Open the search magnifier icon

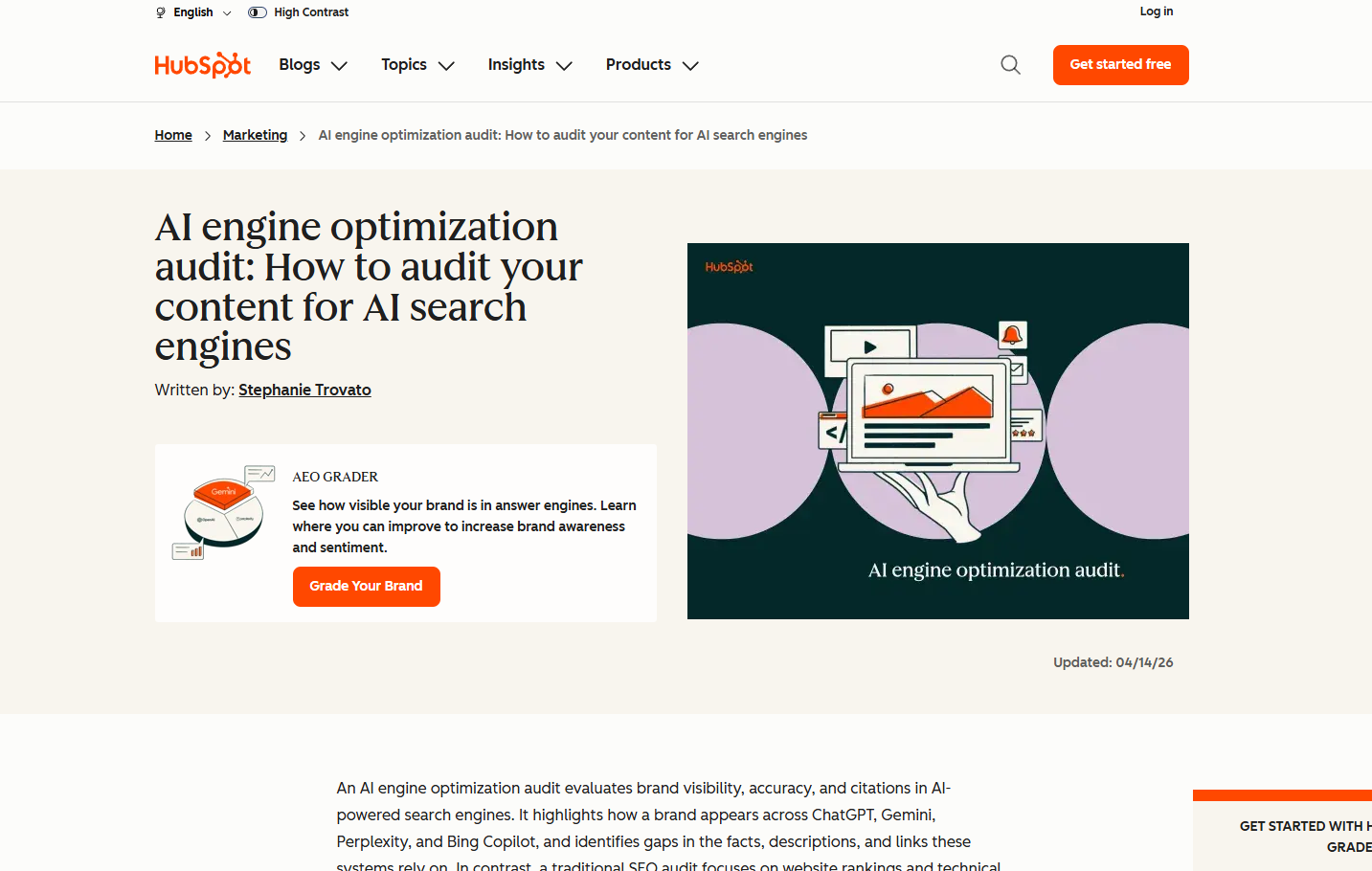[1010, 65]
